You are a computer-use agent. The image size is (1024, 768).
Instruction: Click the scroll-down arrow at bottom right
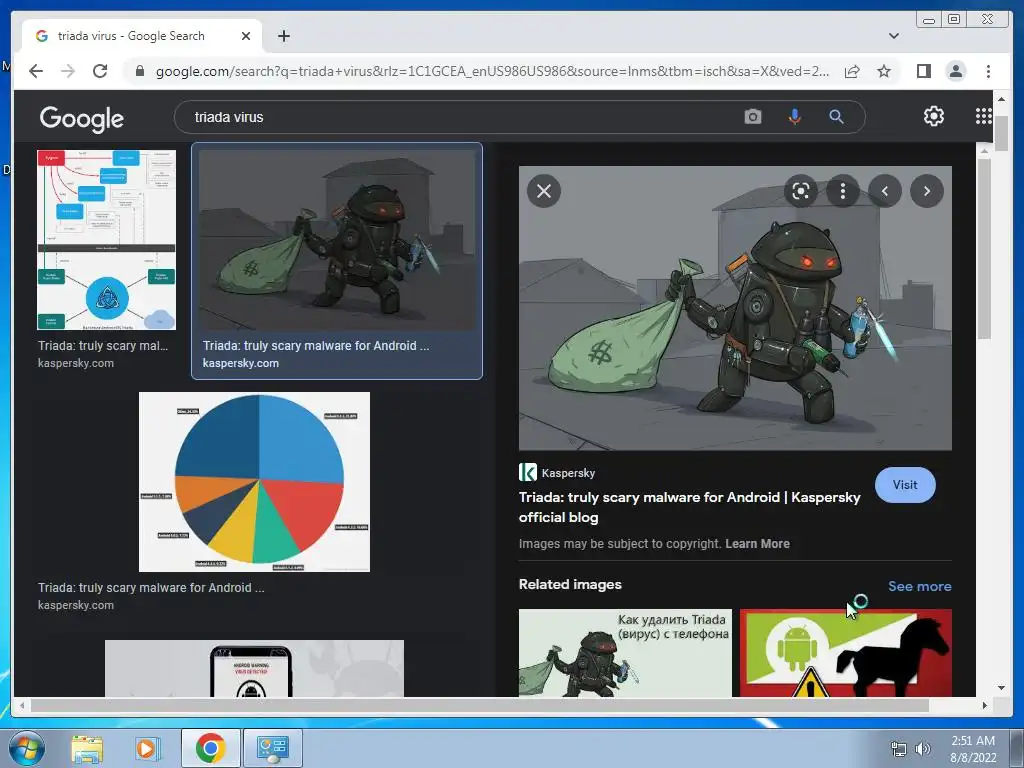click(x=1001, y=688)
